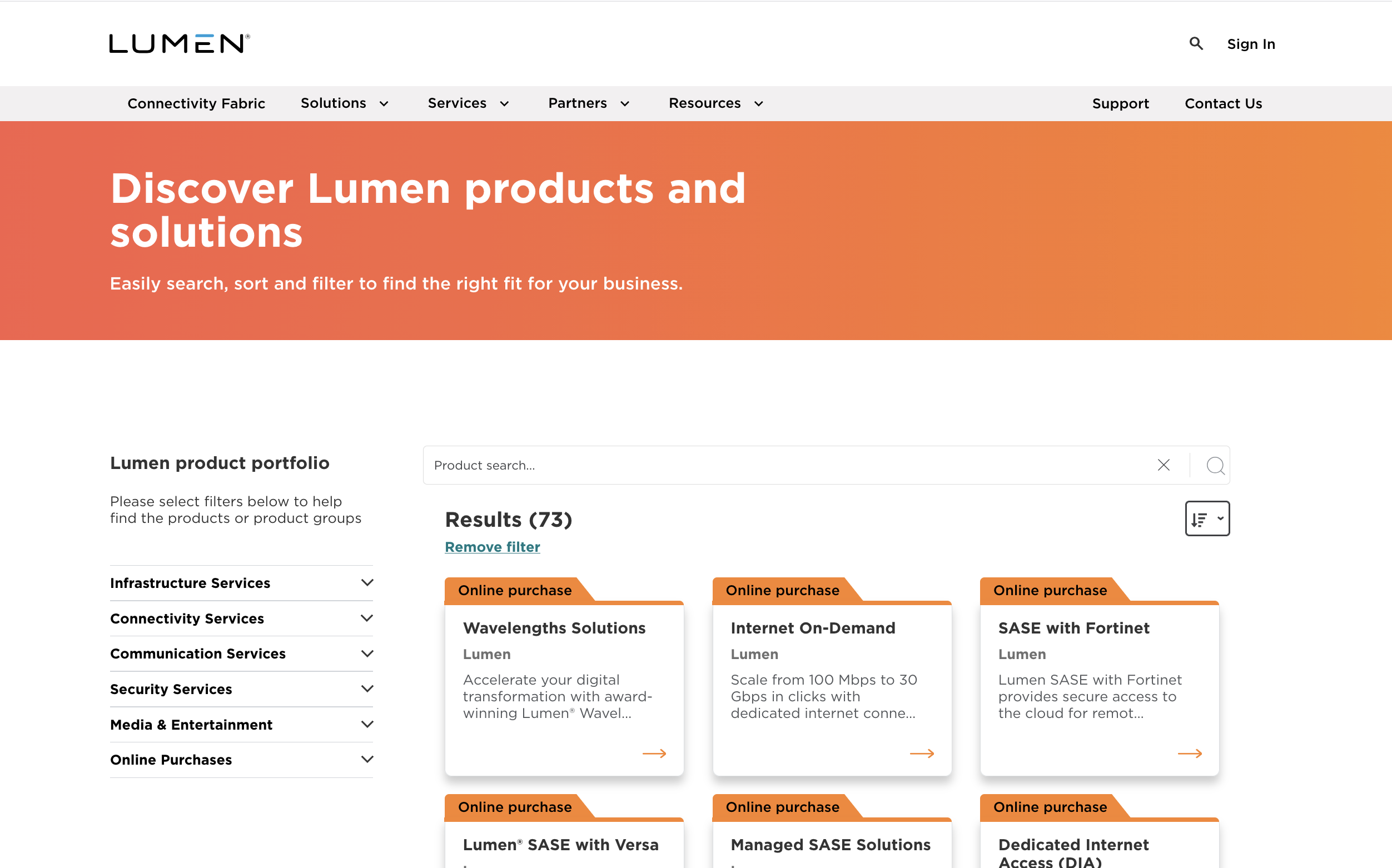Open SASE with Fortinet card arrow
The height and width of the screenshot is (868, 1392).
[1189, 753]
